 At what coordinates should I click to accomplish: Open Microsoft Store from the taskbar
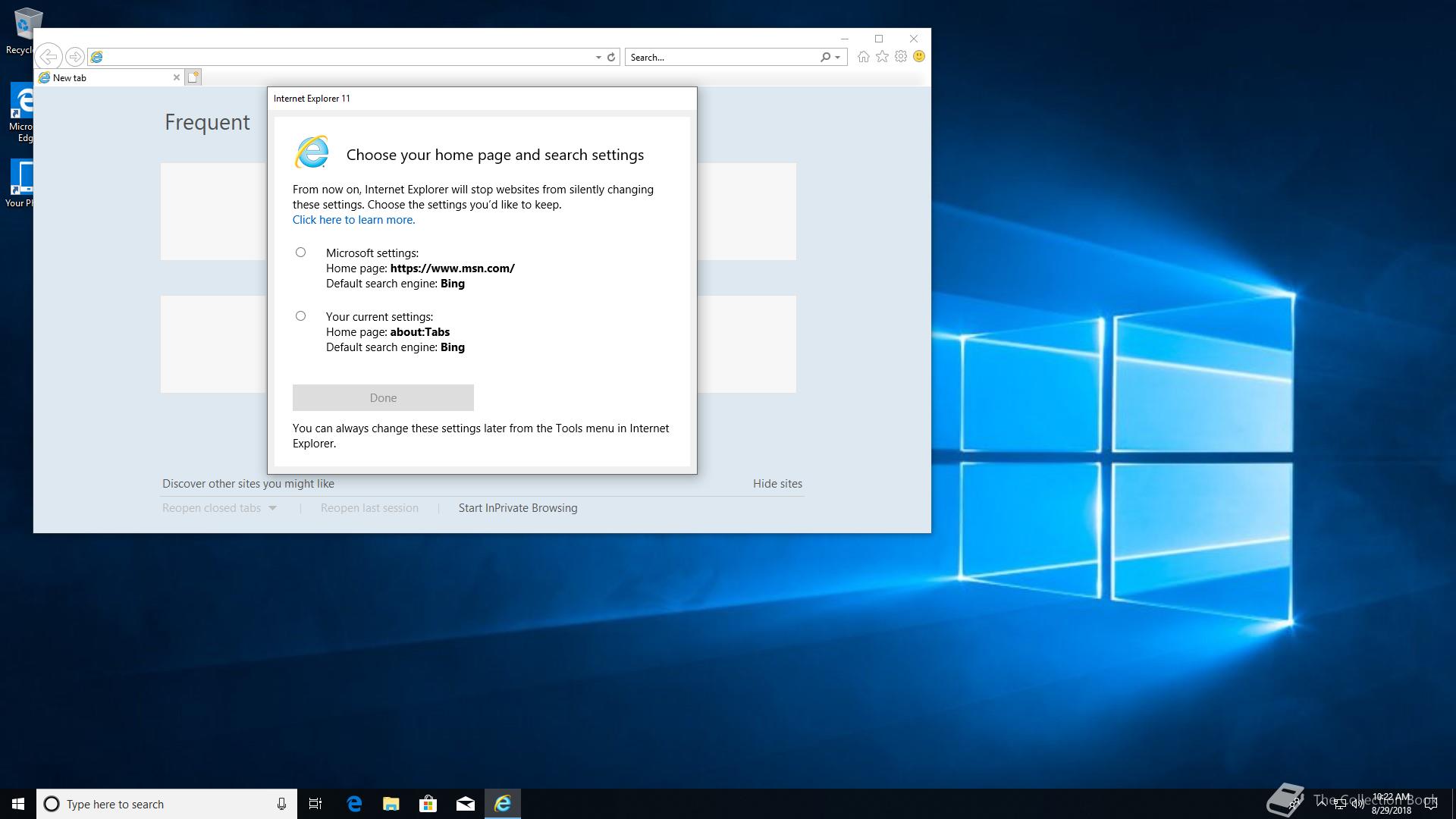pos(428,804)
